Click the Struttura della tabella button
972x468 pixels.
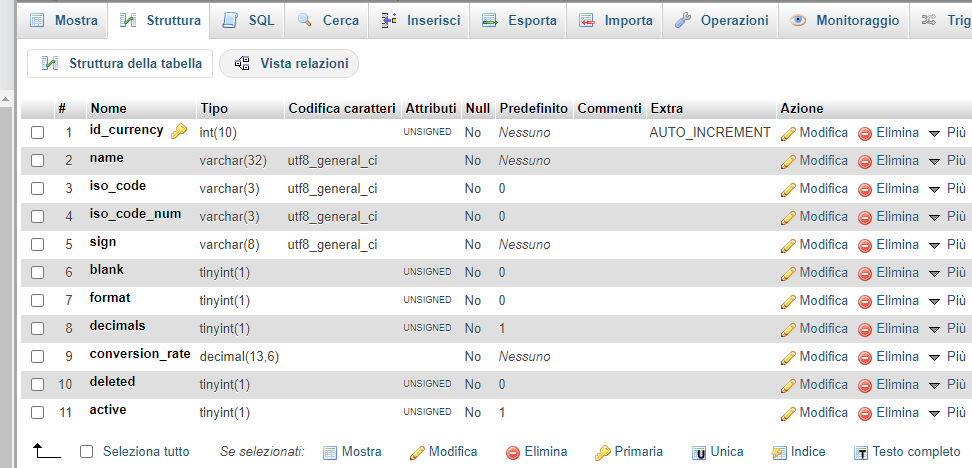[x=121, y=64]
